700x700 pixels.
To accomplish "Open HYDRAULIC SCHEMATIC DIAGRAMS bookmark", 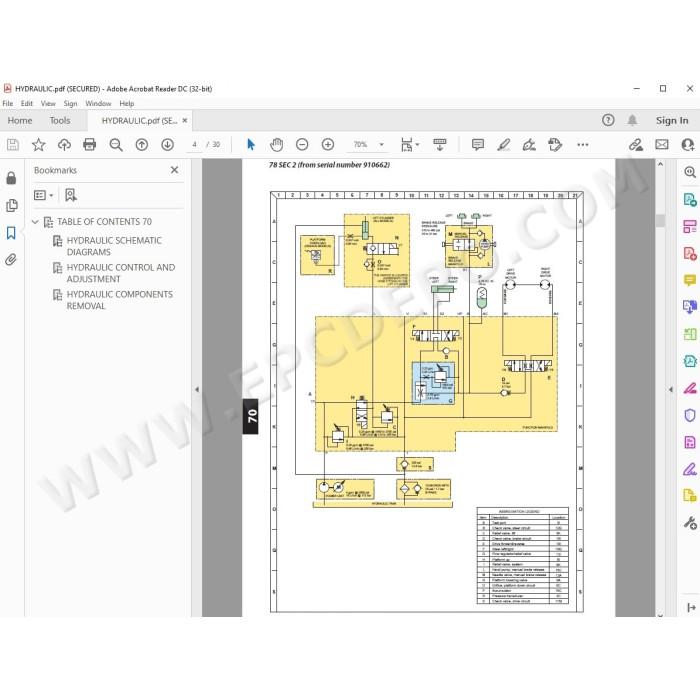I will click(x=114, y=246).
